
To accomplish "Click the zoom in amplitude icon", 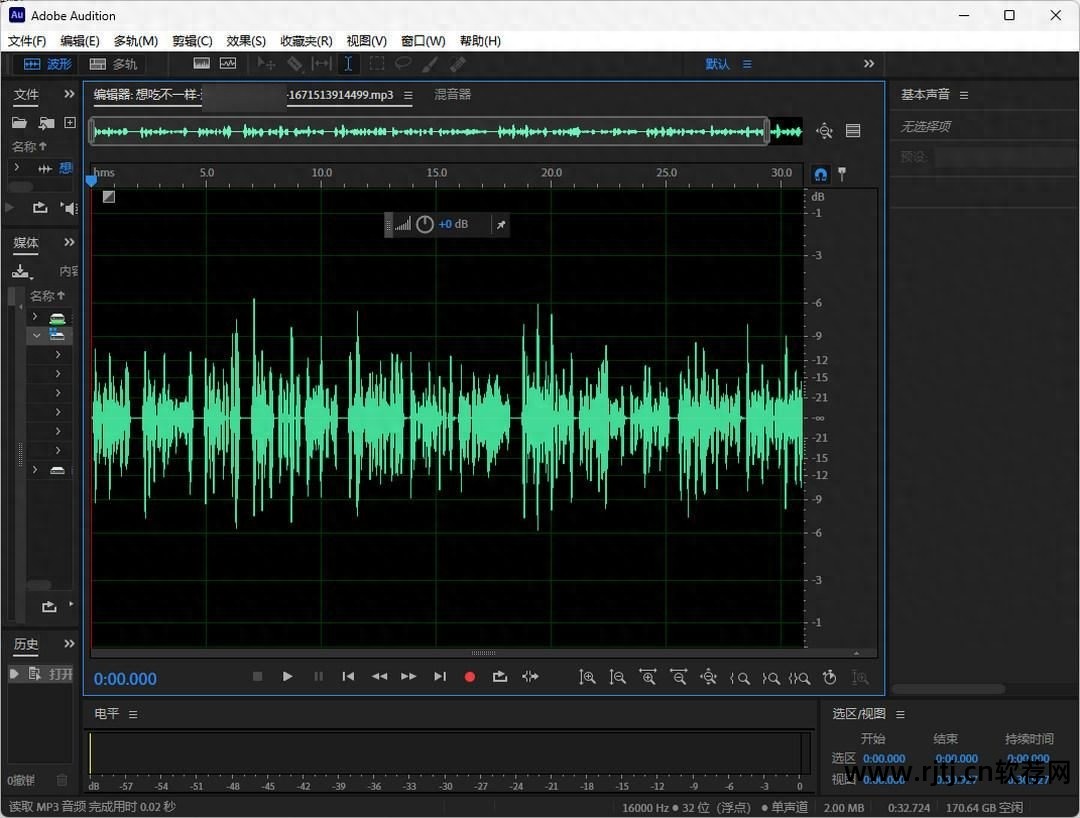I will point(587,677).
